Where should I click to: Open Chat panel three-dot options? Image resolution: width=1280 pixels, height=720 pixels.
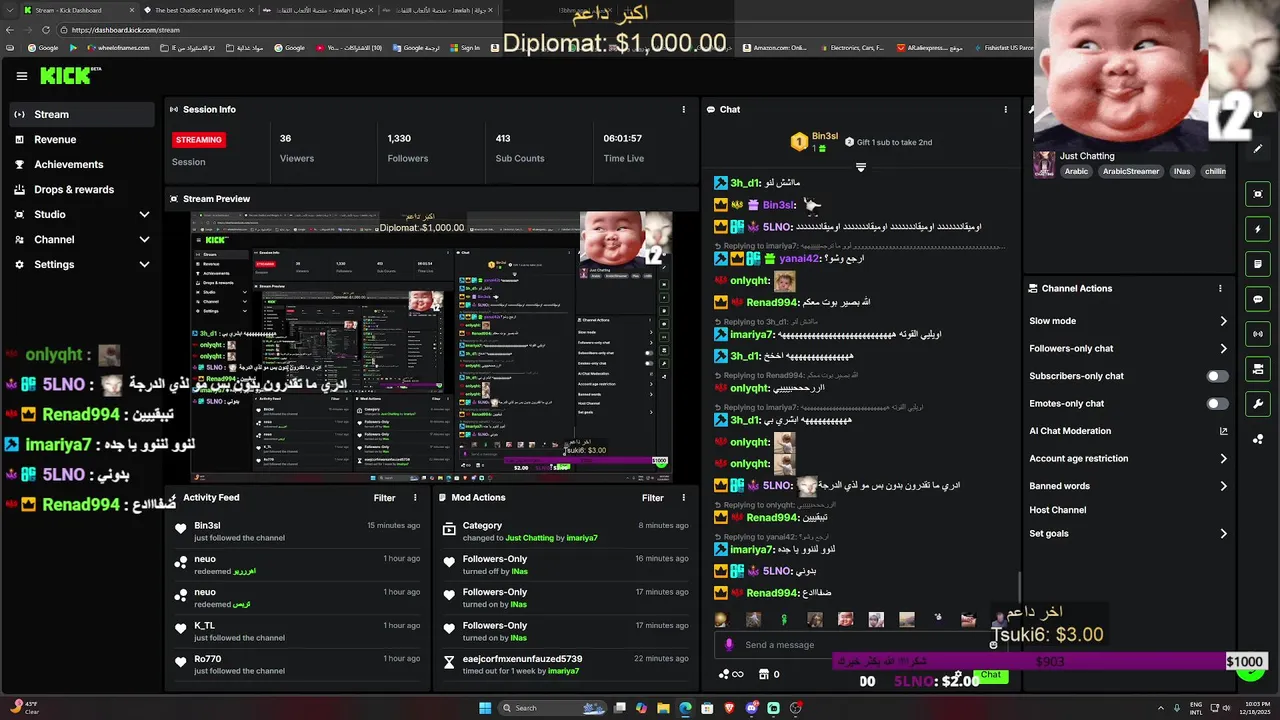click(x=1006, y=109)
